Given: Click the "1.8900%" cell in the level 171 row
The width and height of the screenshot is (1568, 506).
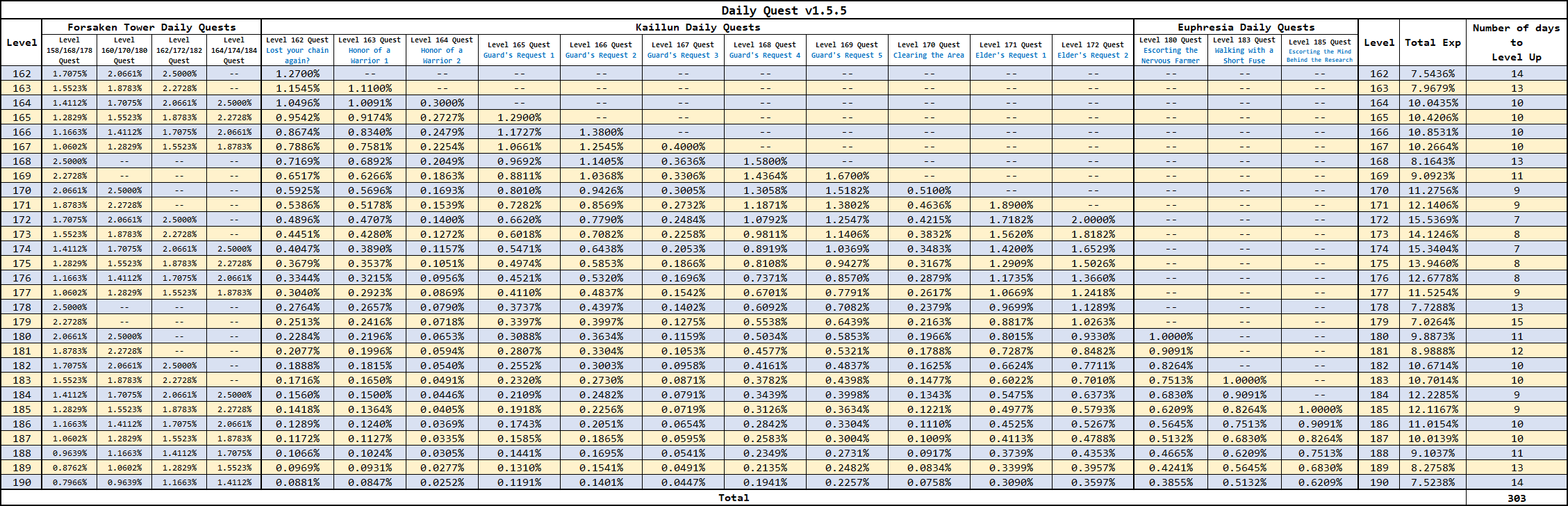Looking at the screenshot, I should pyautogui.click(x=1011, y=205).
